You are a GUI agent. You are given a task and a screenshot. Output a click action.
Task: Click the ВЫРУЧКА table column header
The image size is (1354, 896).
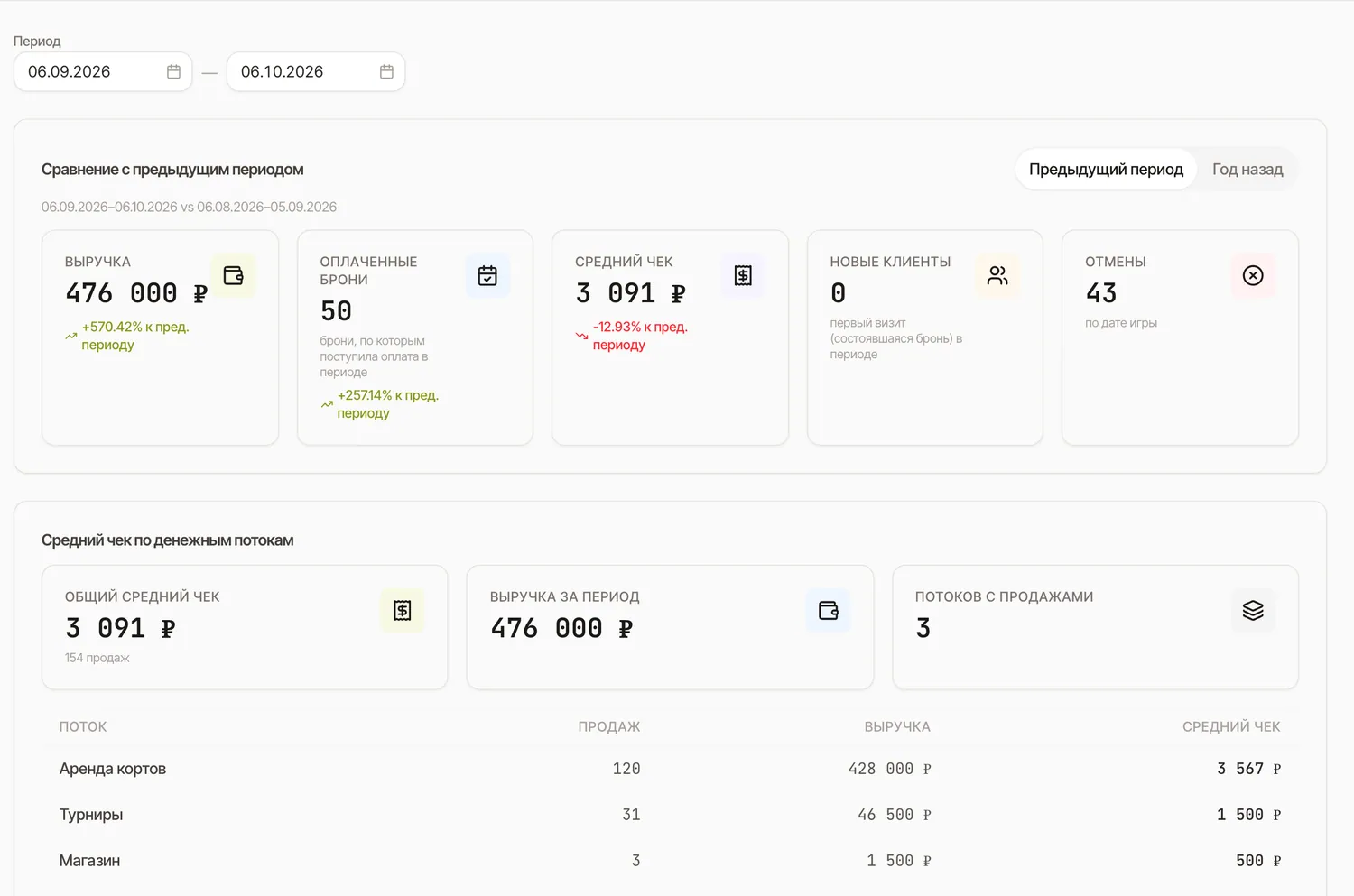click(897, 727)
